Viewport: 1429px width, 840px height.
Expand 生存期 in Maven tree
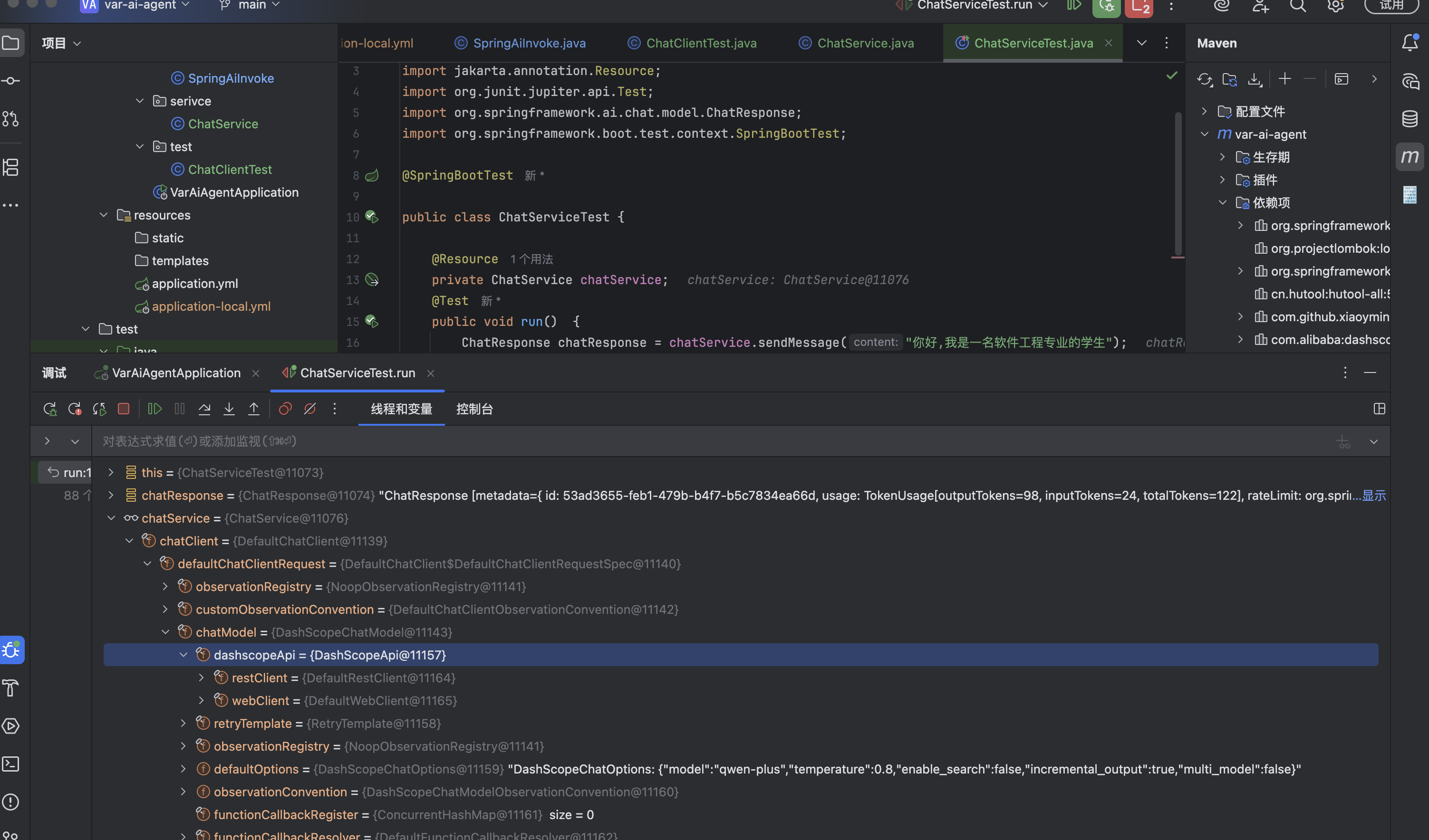1223,157
